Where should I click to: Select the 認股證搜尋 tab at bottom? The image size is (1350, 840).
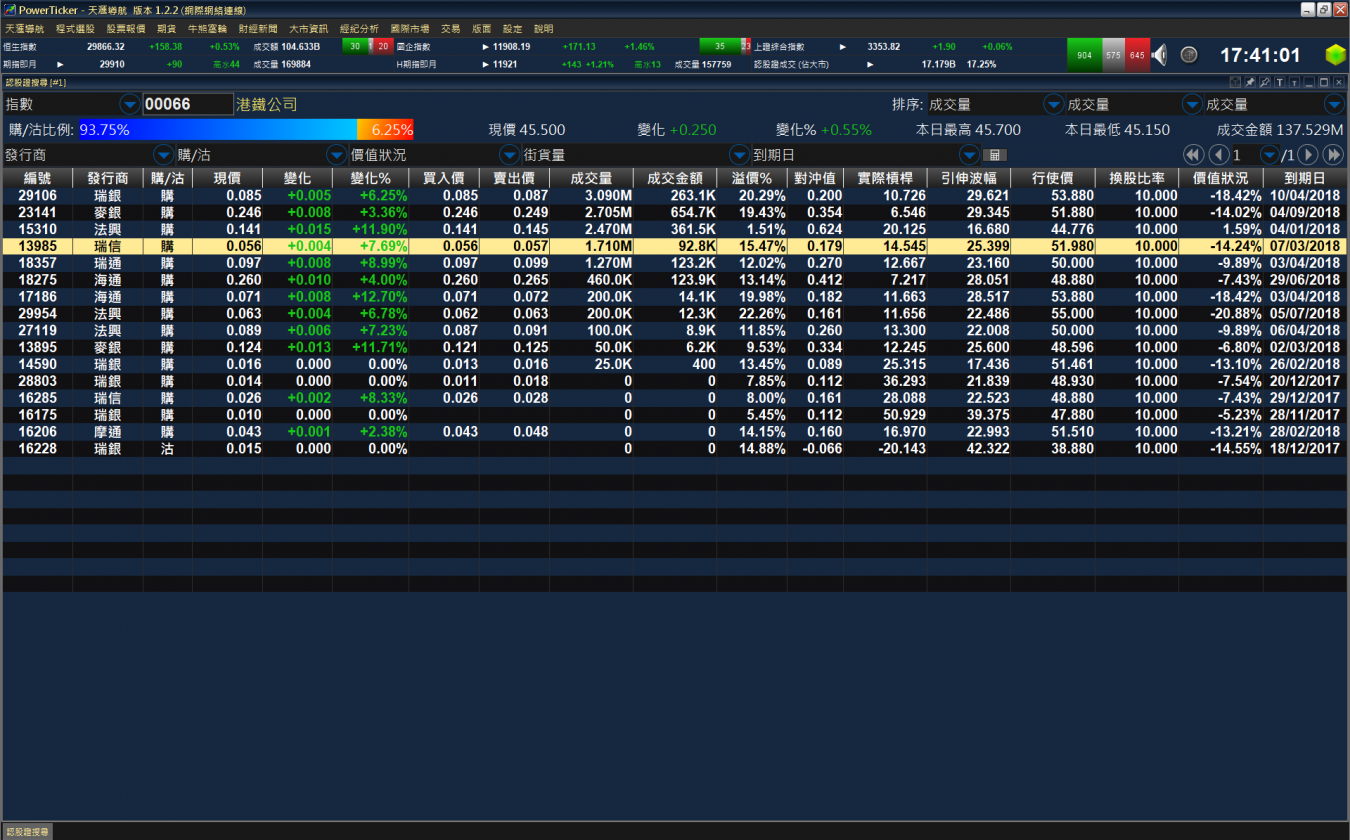[x=27, y=831]
